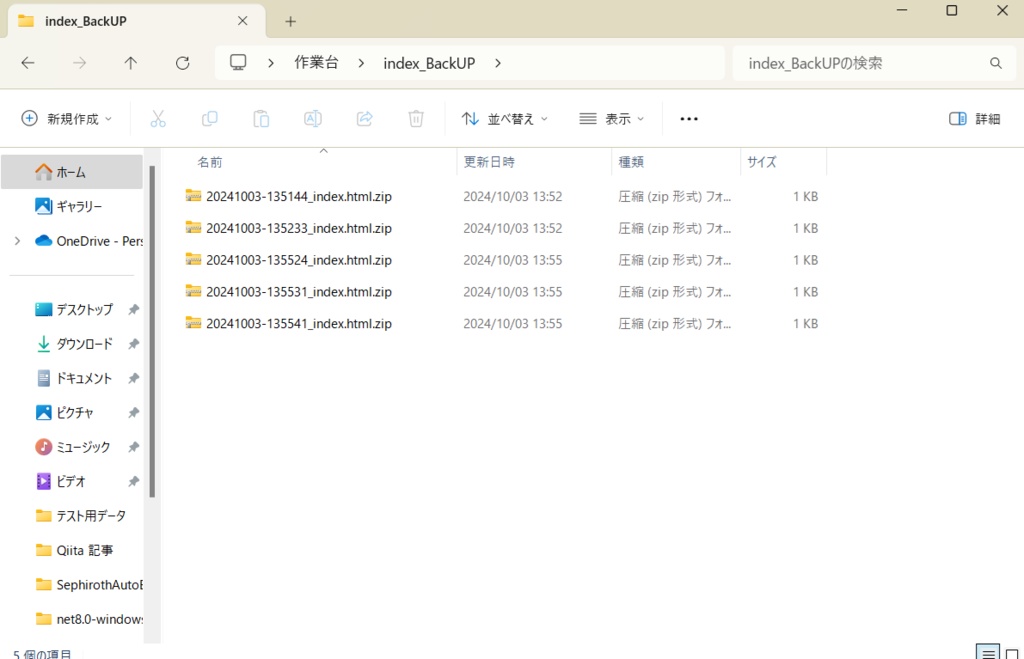1024x659 pixels.
Task: Open the 表示 view options dropdown
Action: click(612, 118)
